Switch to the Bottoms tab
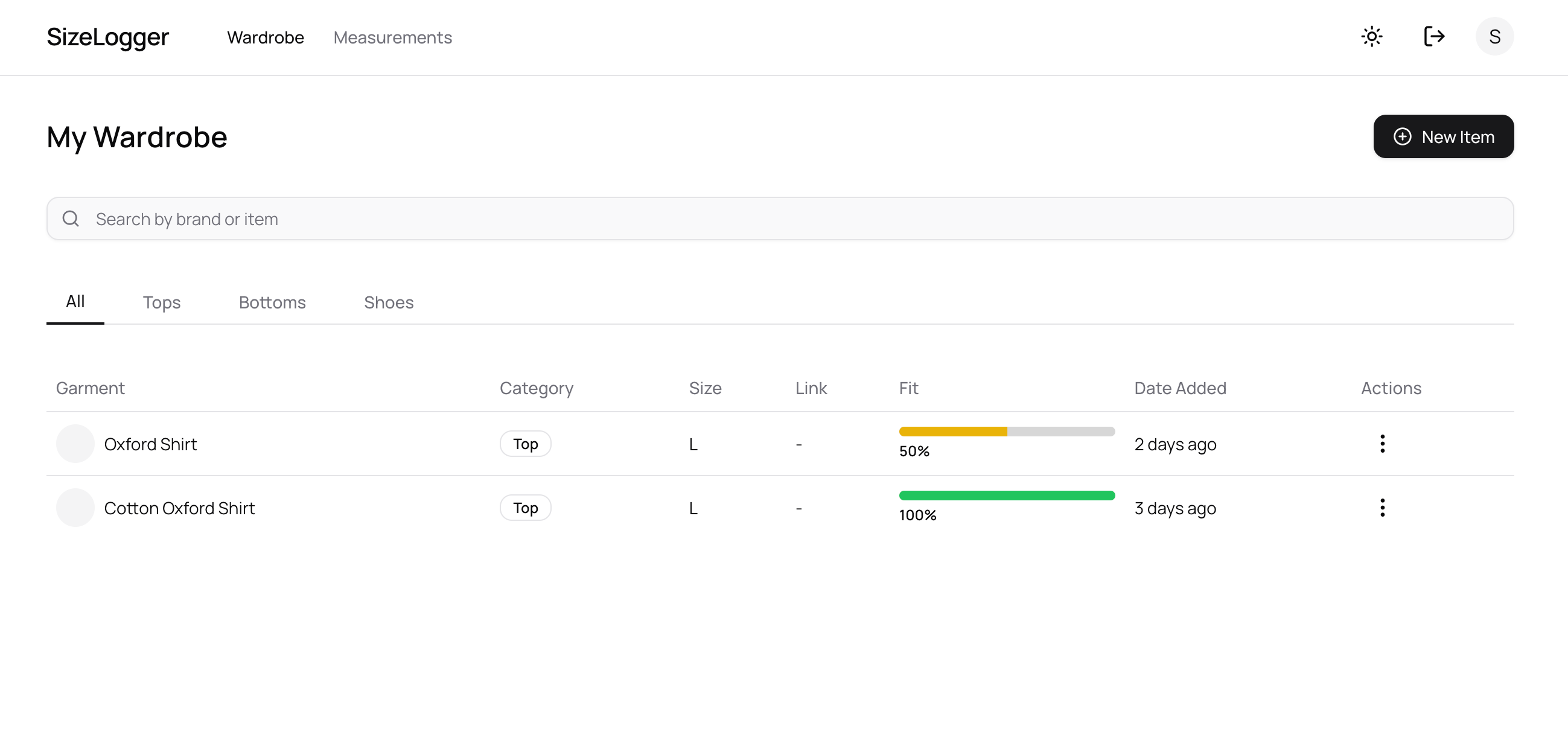The image size is (1568, 746). tap(272, 302)
